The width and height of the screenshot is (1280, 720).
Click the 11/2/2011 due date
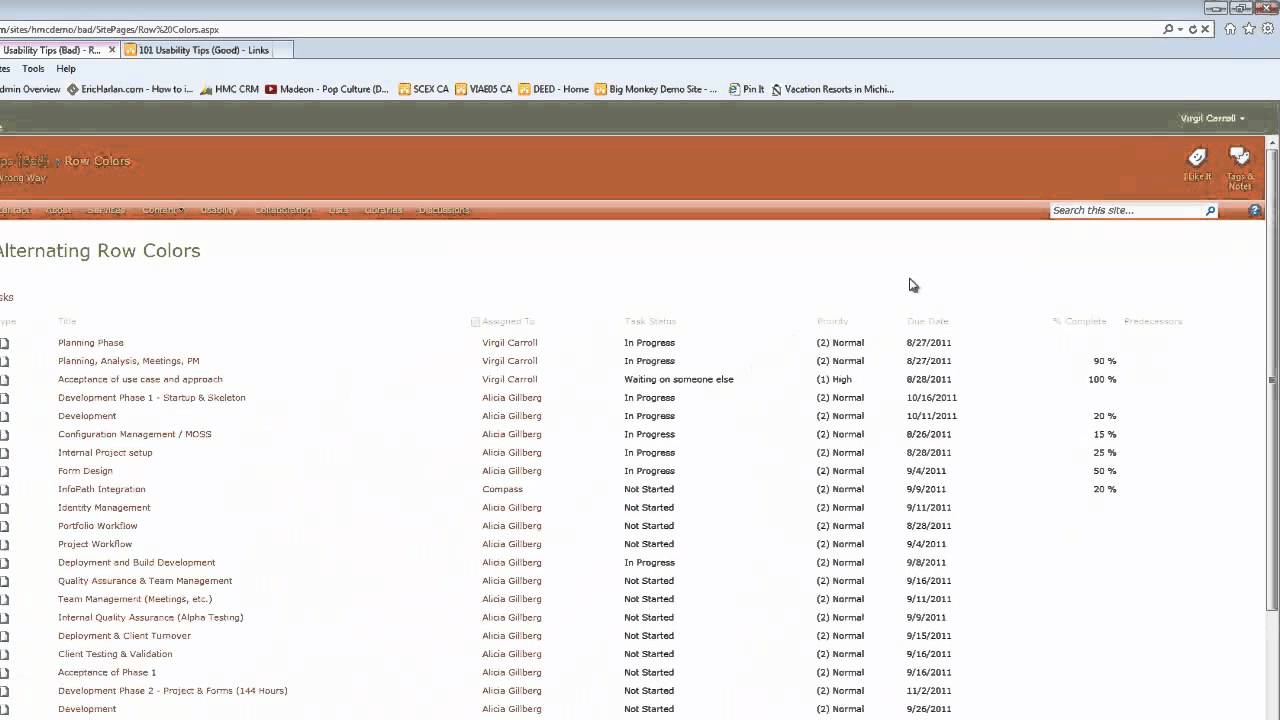tap(929, 691)
